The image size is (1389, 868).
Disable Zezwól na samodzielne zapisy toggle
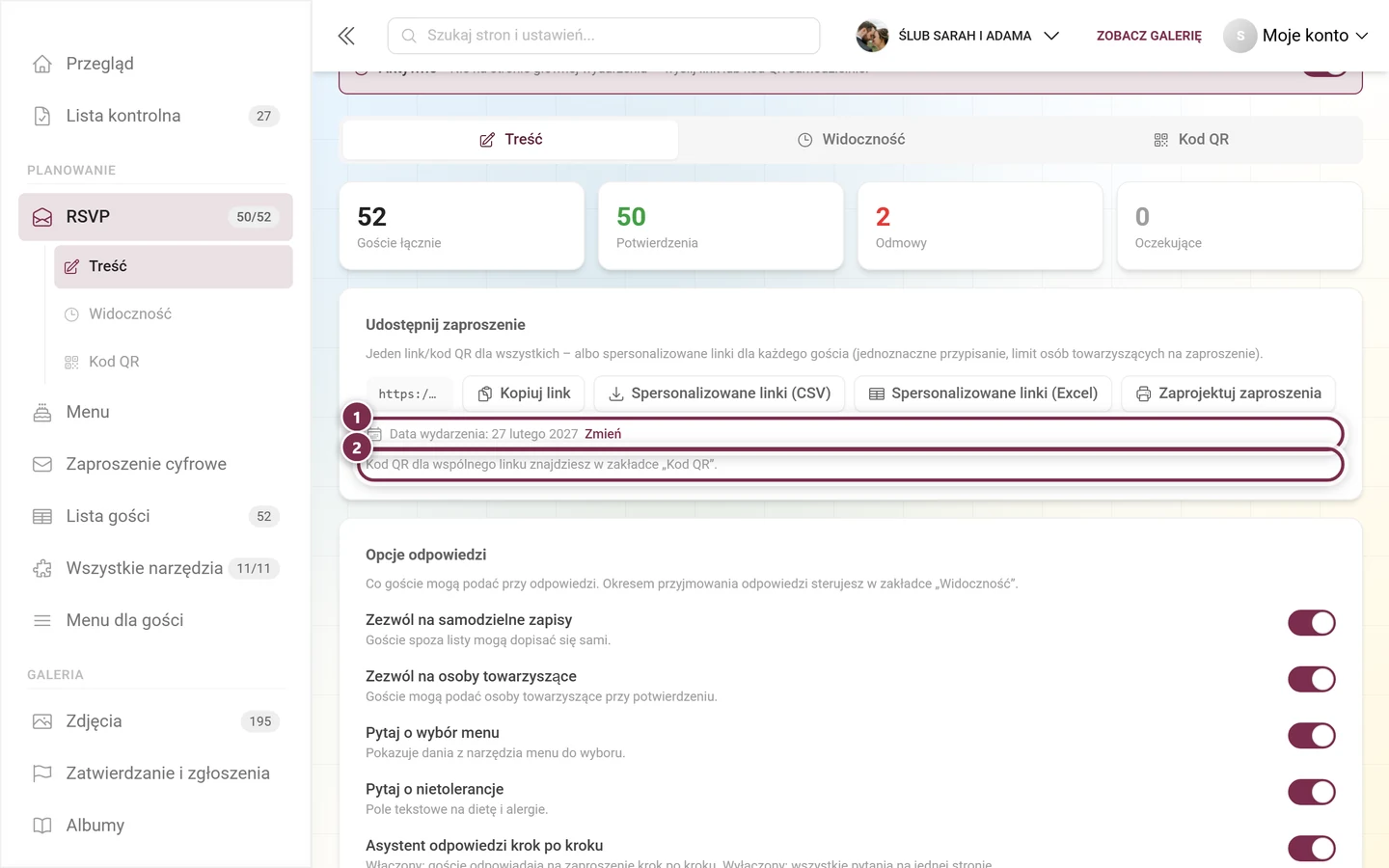coord(1312,623)
